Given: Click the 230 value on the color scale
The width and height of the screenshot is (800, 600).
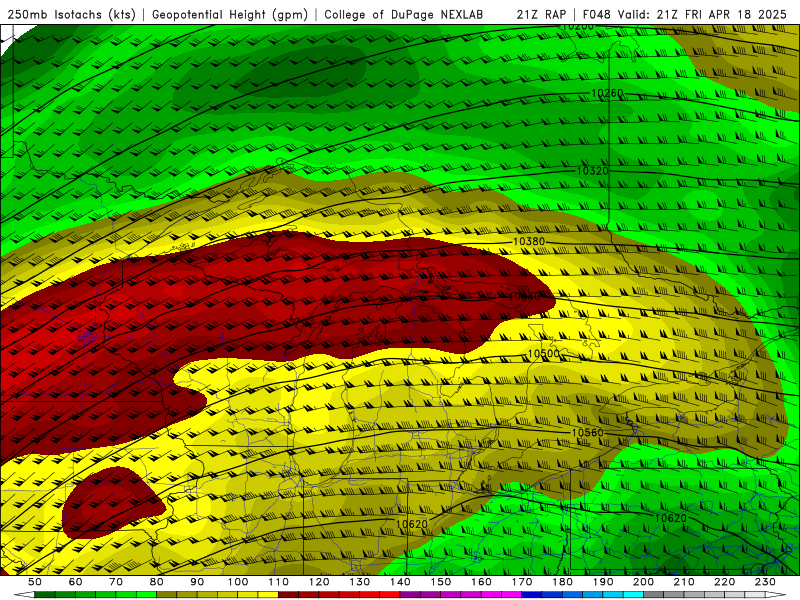Looking at the screenshot, I should [x=765, y=582].
